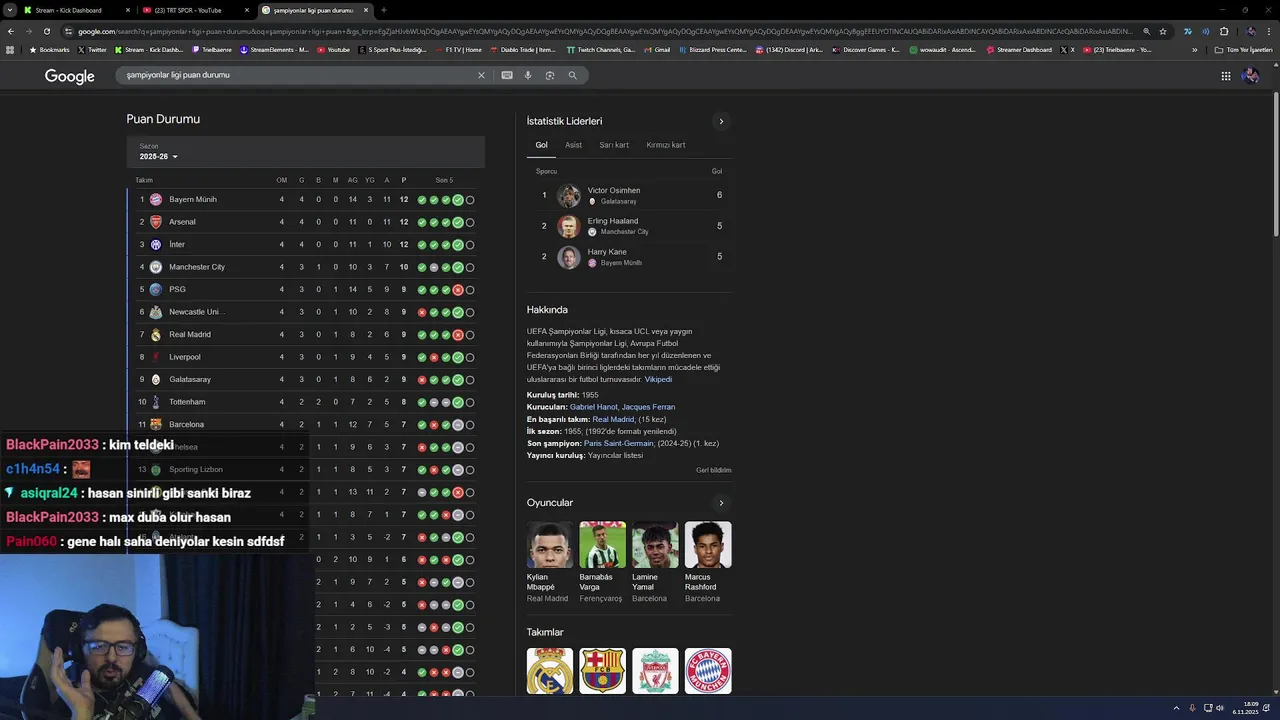Open the Vikipedi link
The width and height of the screenshot is (1280, 720).
click(x=658, y=380)
